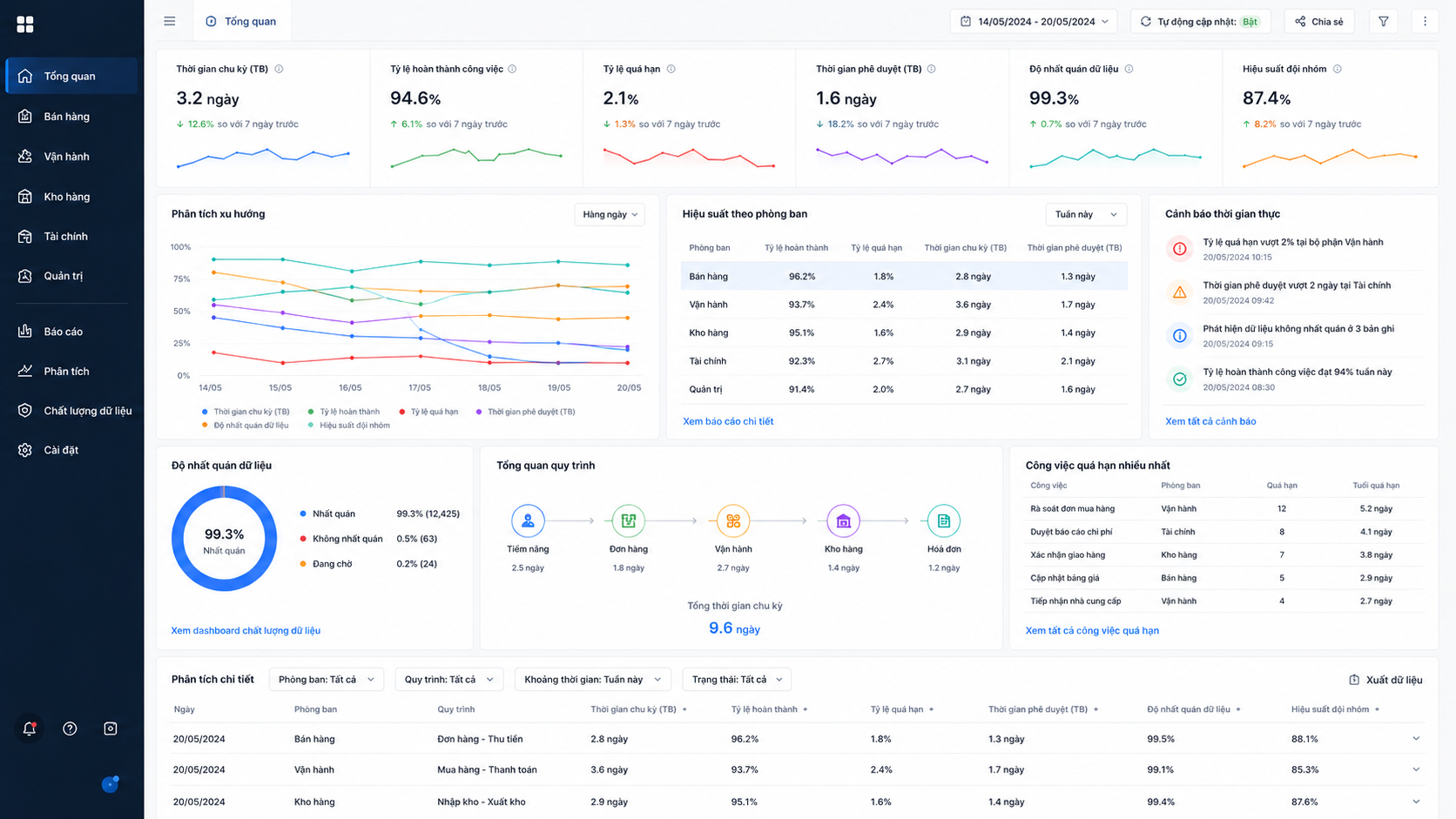
Task: Click the app grid logo icon
Action: point(25,24)
